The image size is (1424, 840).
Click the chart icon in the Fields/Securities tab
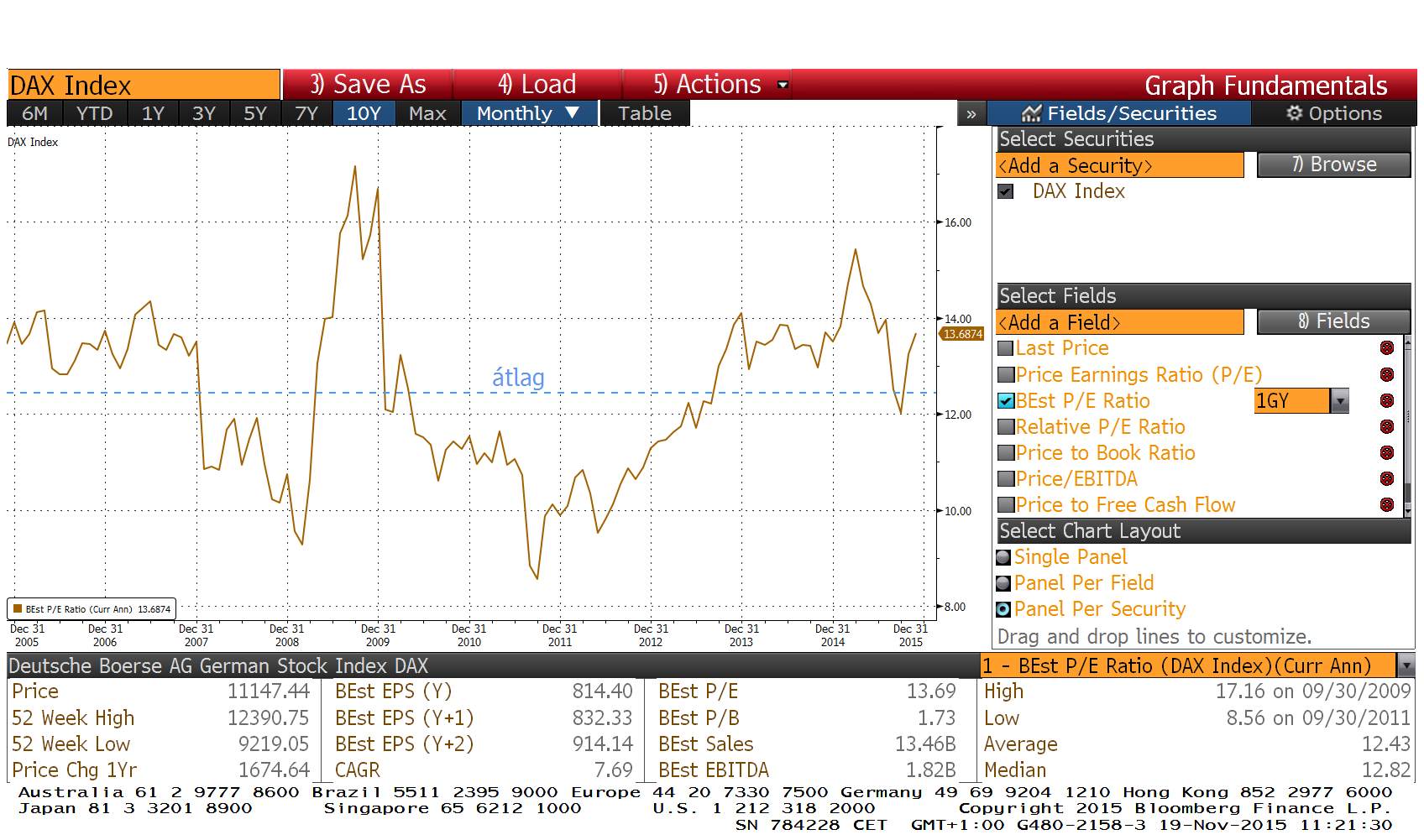point(1031,112)
